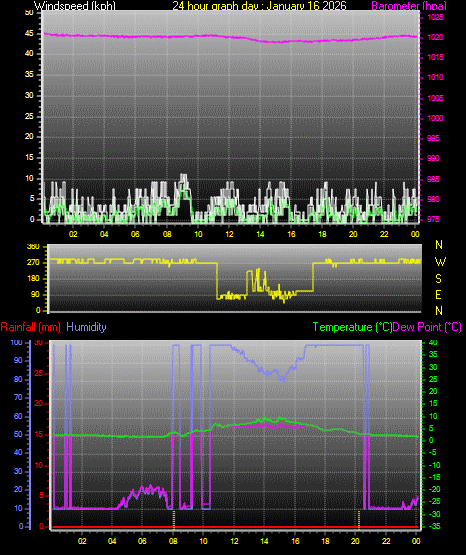Screen dimensions: 466x555
Task: Click the 980 barometer axis value
Action: point(433,199)
